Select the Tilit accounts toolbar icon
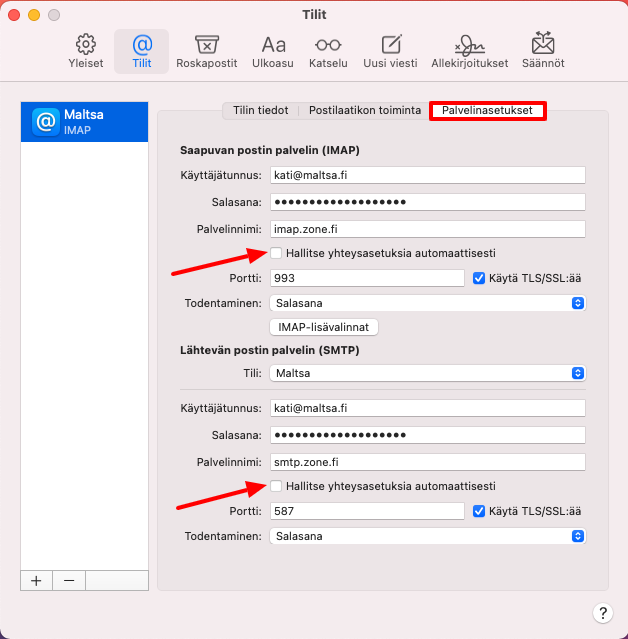 point(142,51)
